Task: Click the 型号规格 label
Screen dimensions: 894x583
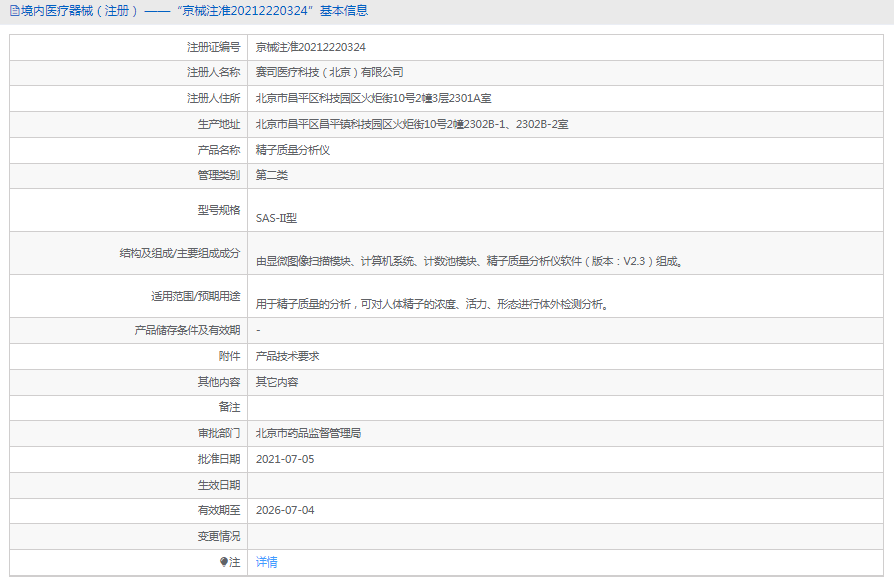Action: 219,210
